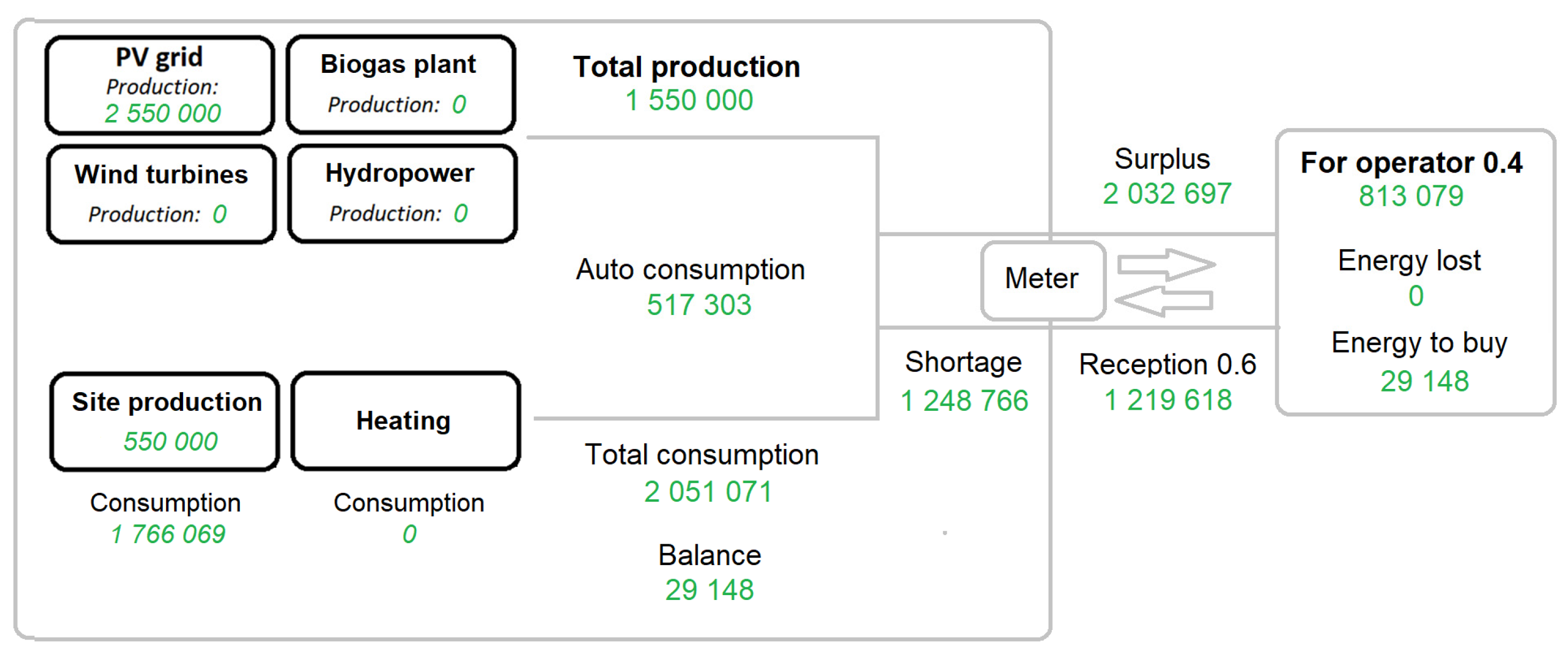Click the For operator 0.4 heading
This screenshot has height=653, width=1568.
click(x=1411, y=163)
